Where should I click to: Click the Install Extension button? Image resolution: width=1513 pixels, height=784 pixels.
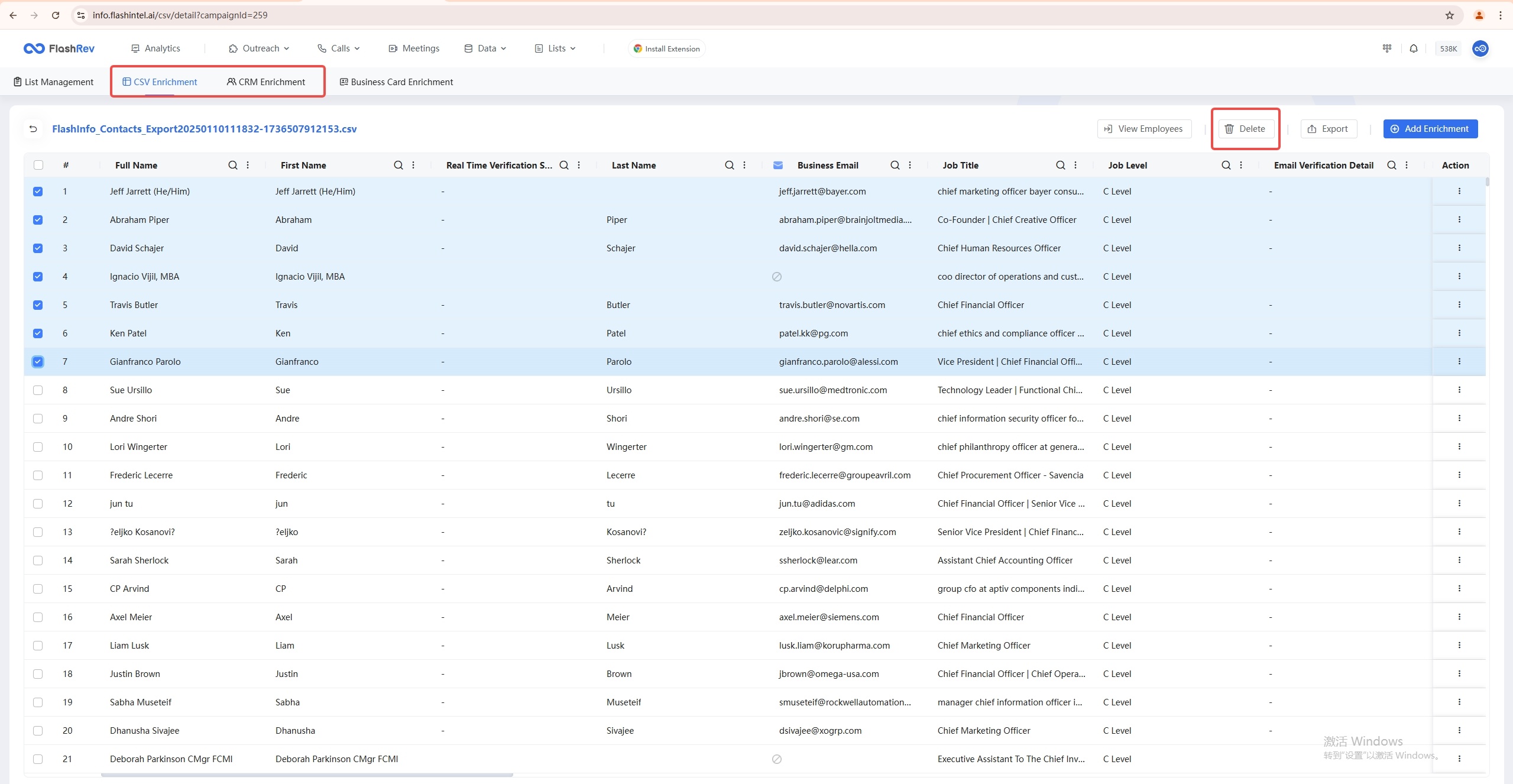coord(666,48)
